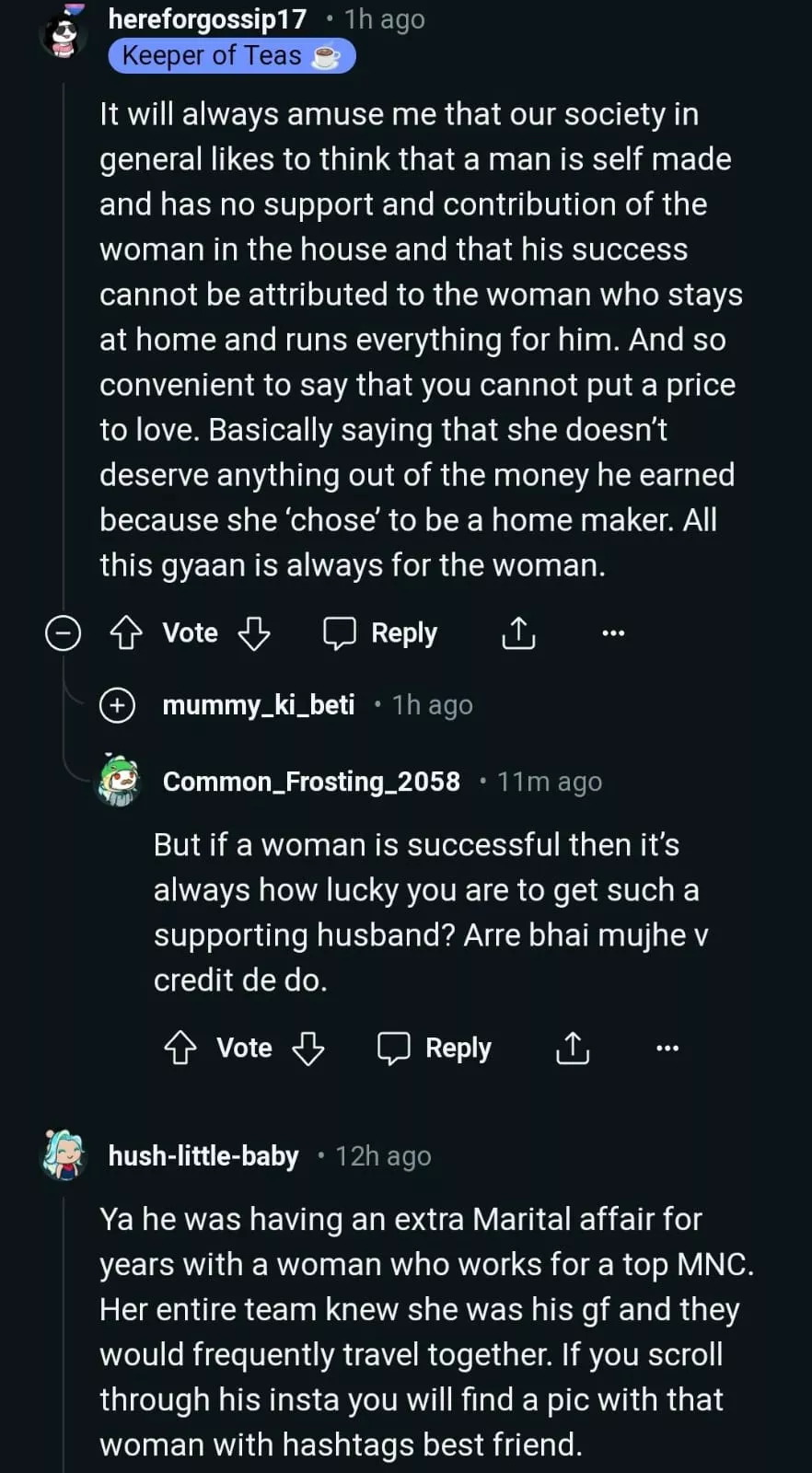Image resolution: width=812 pixels, height=1473 pixels.
Task: Downvote hereforgossip17's comment
Action: (x=254, y=633)
